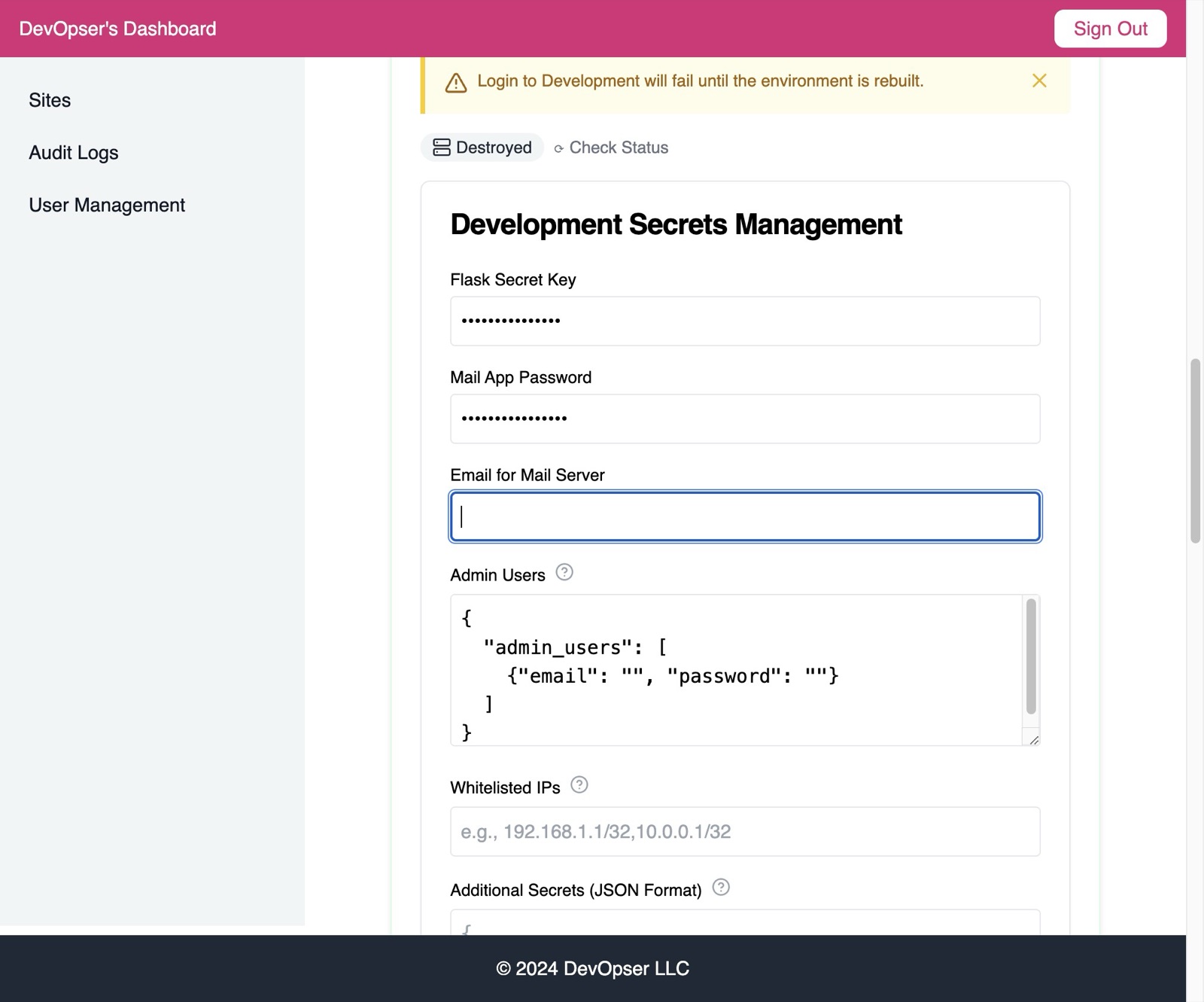This screenshot has height=1002, width=1204.
Task: Click the Development Secrets Management heading
Action: coord(676,224)
